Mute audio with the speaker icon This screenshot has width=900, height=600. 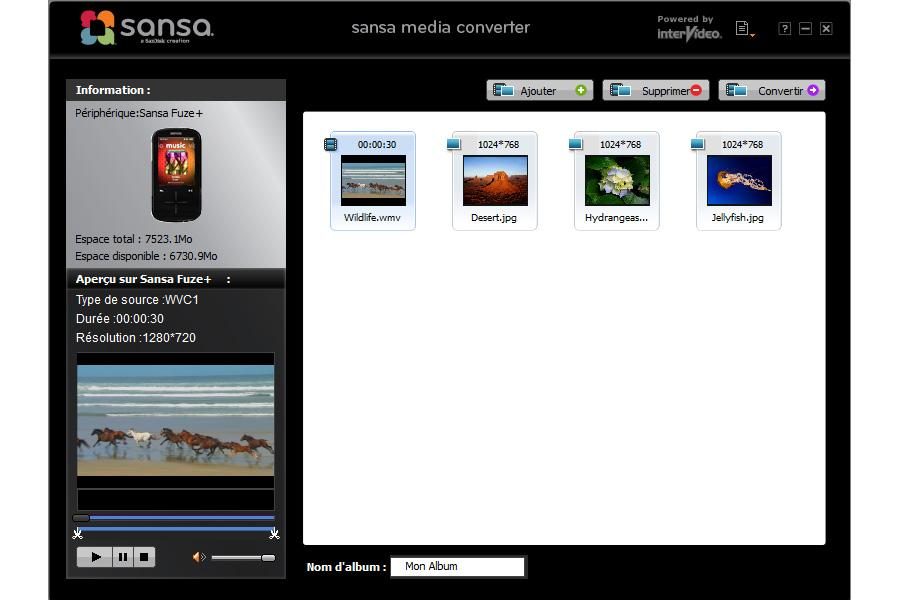click(x=199, y=557)
